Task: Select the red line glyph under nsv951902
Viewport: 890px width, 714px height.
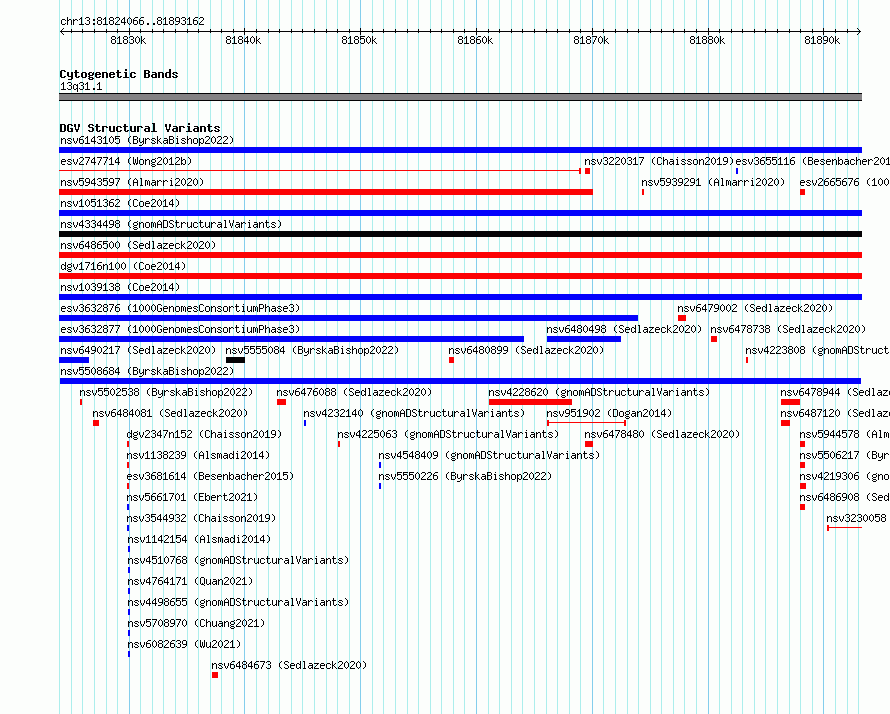Action: point(586,423)
